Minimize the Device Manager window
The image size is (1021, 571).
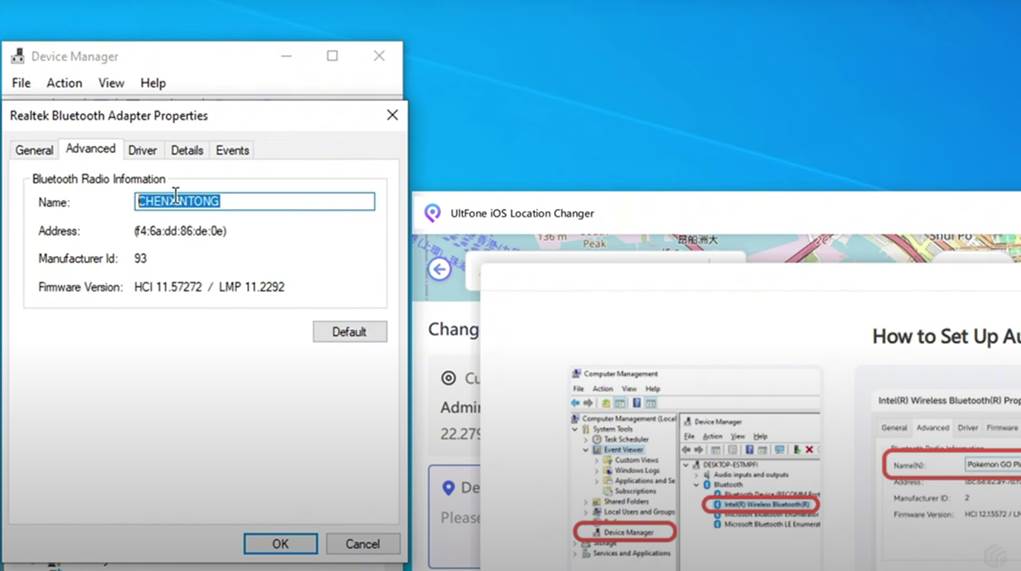pos(286,56)
